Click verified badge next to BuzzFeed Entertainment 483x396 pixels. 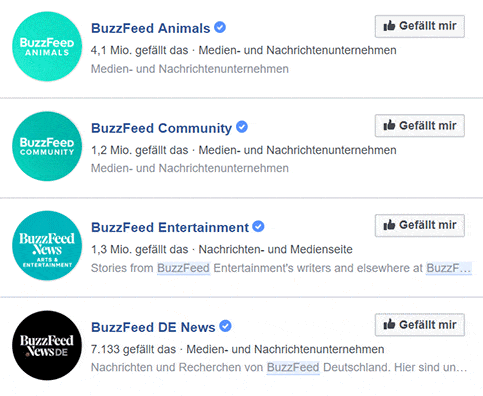[x=258, y=226]
